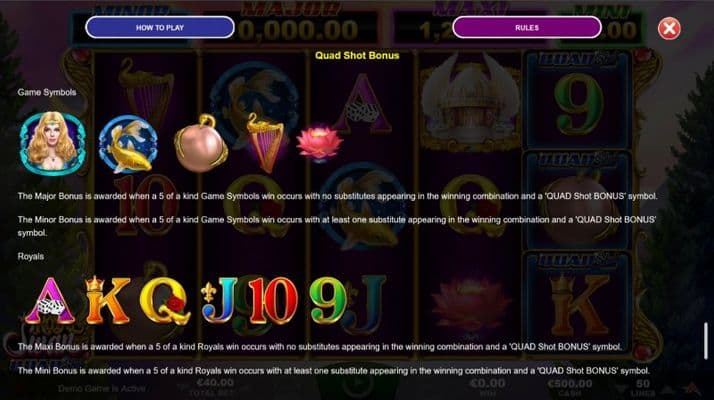Click the Quad Shot Bonus heading
714x400 pixels.
pos(357,56)
